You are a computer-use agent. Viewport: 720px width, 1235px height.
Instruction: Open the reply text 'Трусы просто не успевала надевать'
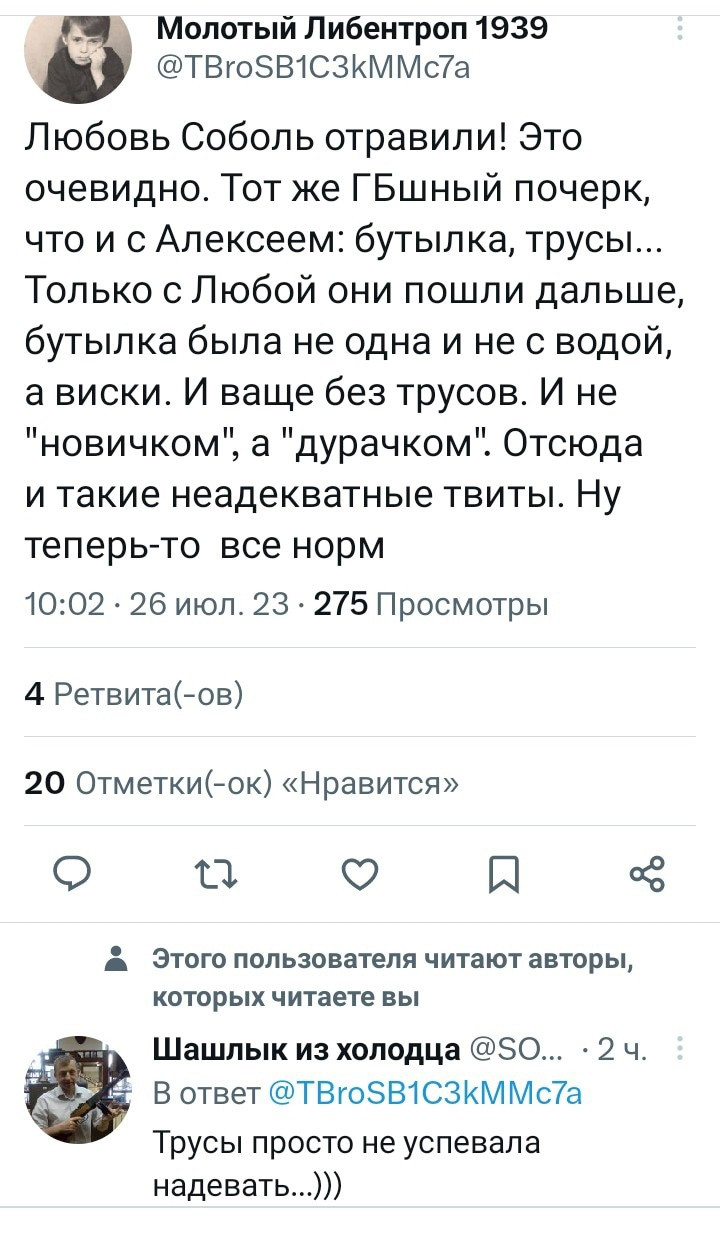tap(346, 1160)
